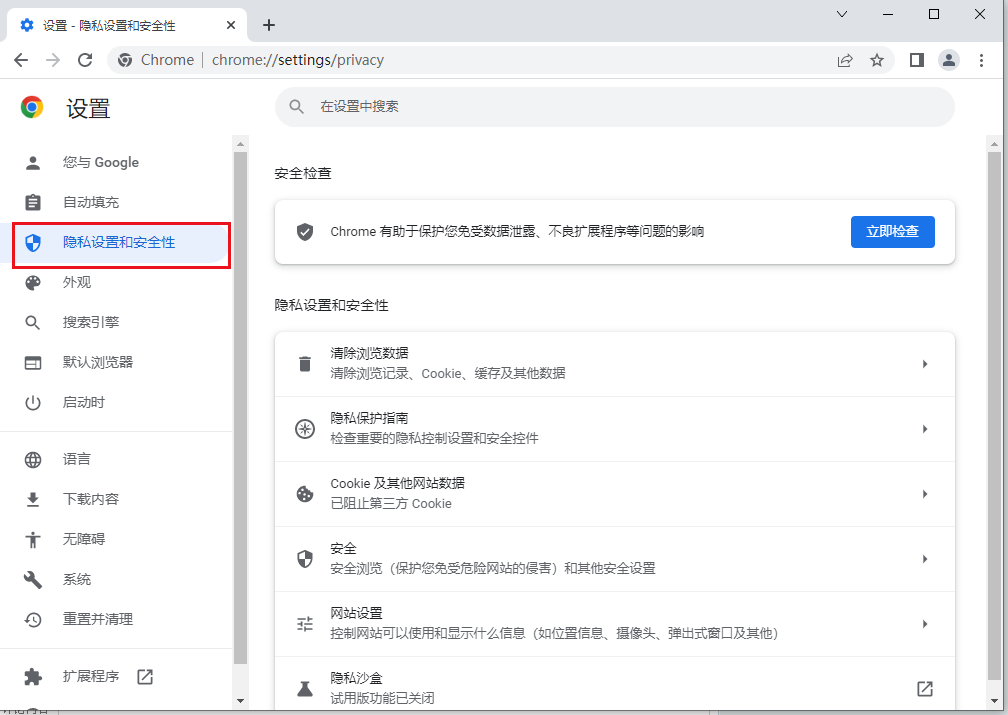Screen dimensions: 1008x715
Task: Open 安全 settings row
Action: click(x=615, y=559)
